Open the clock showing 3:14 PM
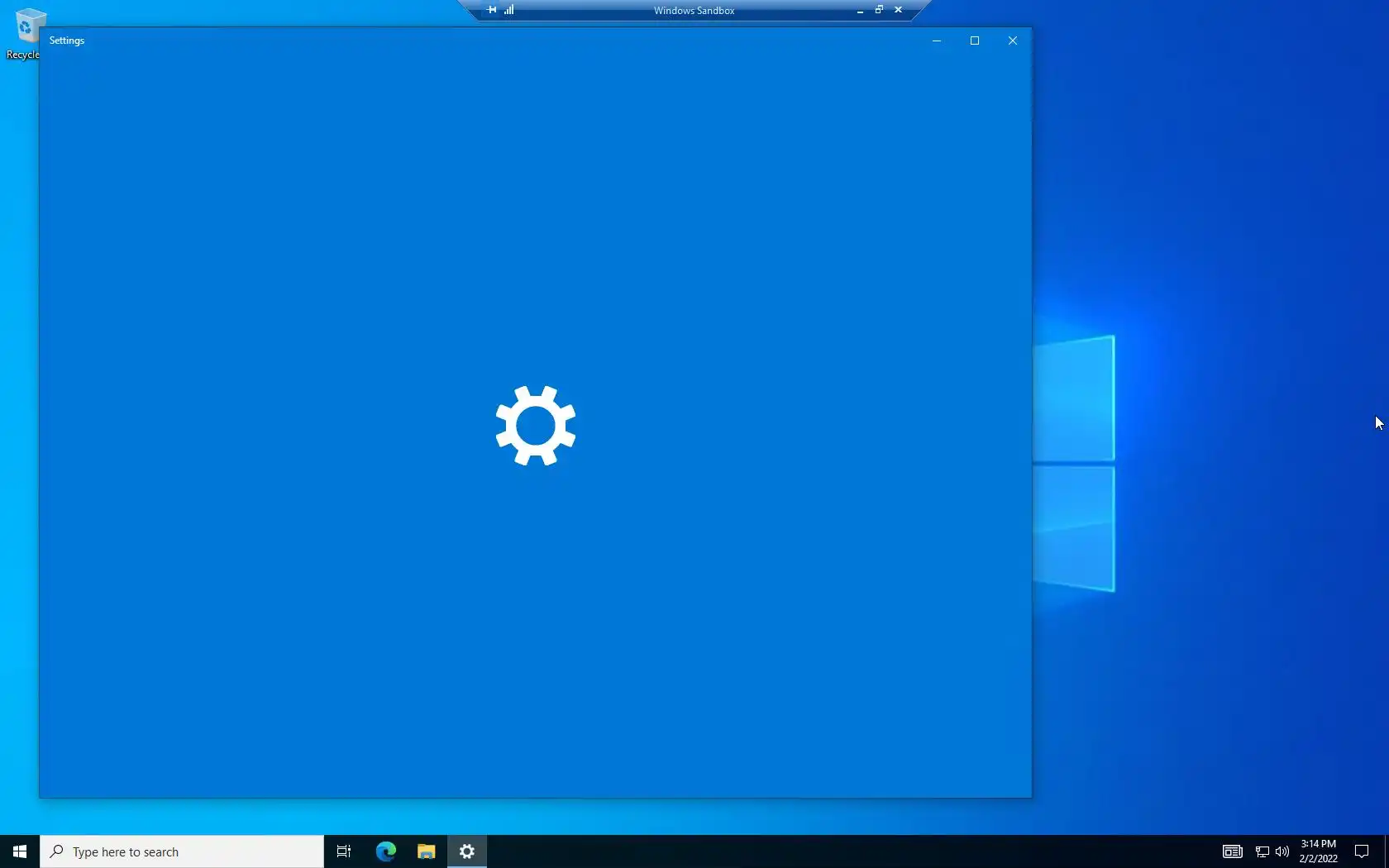This screenshot has height=868, width=1389. [1318, 851]
